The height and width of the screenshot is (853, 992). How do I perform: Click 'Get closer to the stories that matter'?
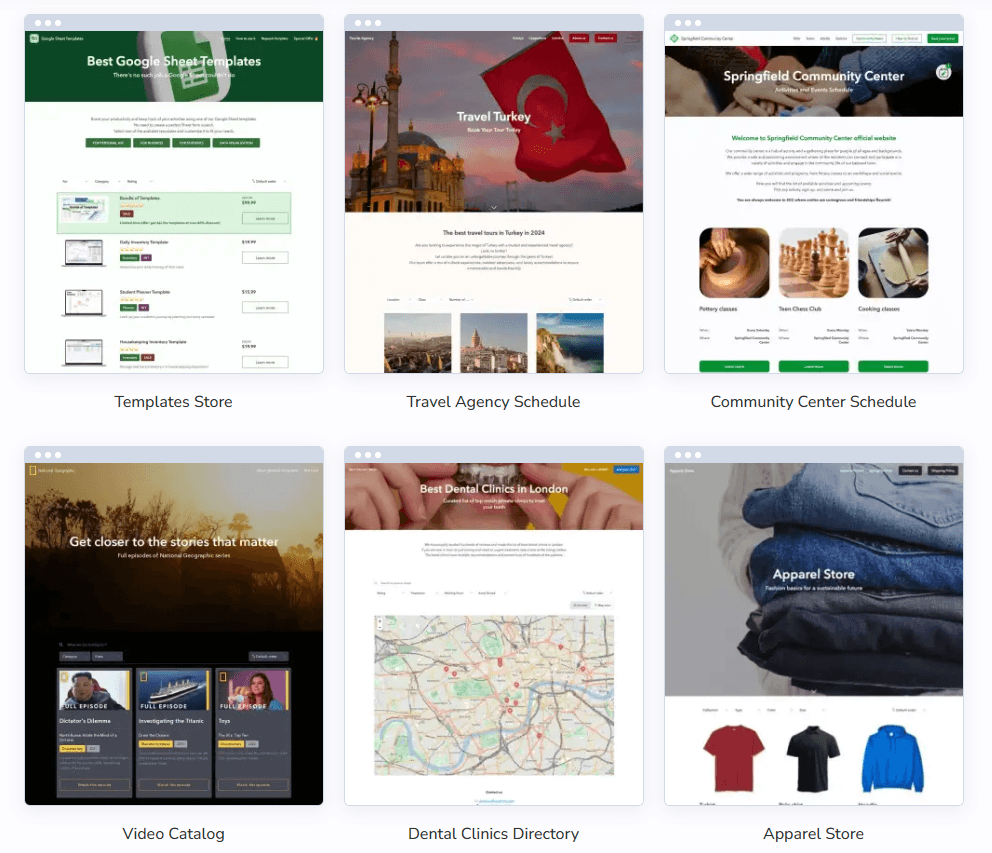tap(174, 542)
